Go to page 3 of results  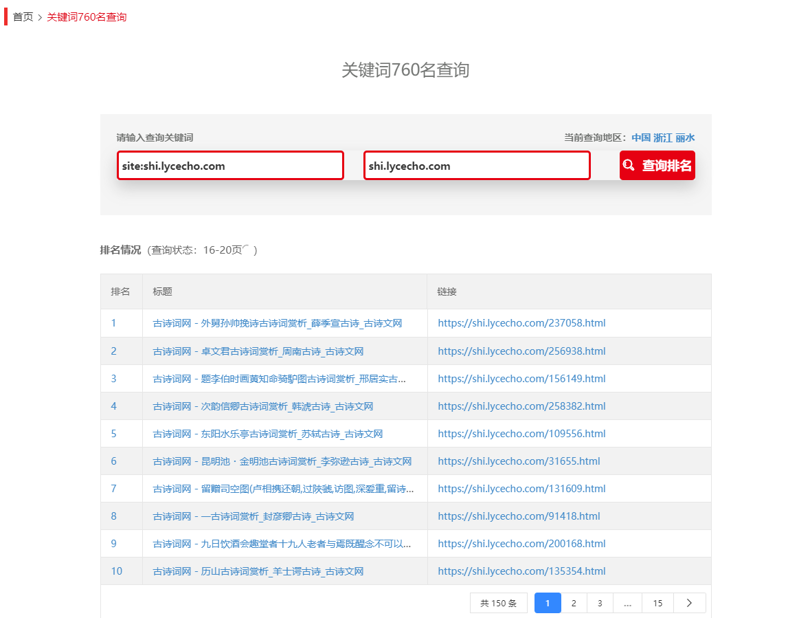click(x=600, y=603)
